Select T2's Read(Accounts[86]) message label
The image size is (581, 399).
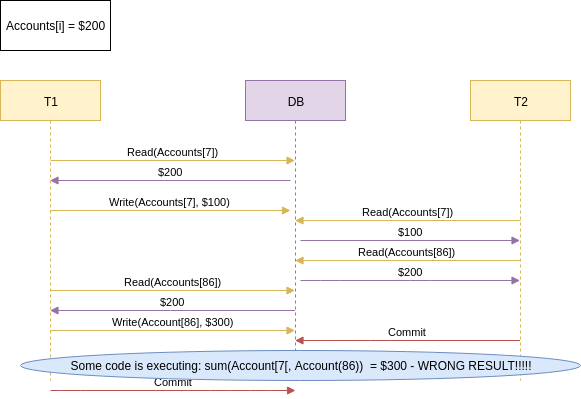[406, 252]
